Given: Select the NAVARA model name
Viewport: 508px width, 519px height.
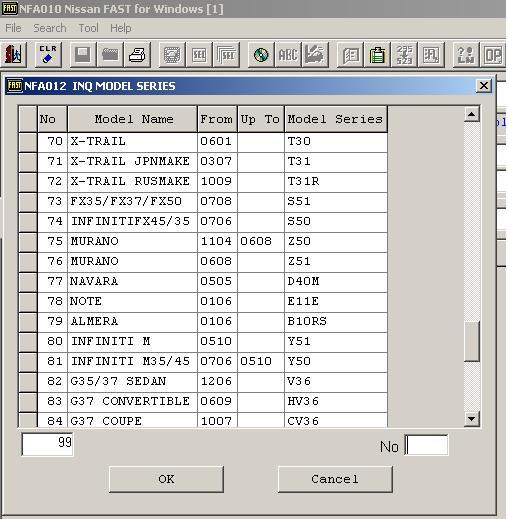Looking at the screenshot, I should [132, 282].
